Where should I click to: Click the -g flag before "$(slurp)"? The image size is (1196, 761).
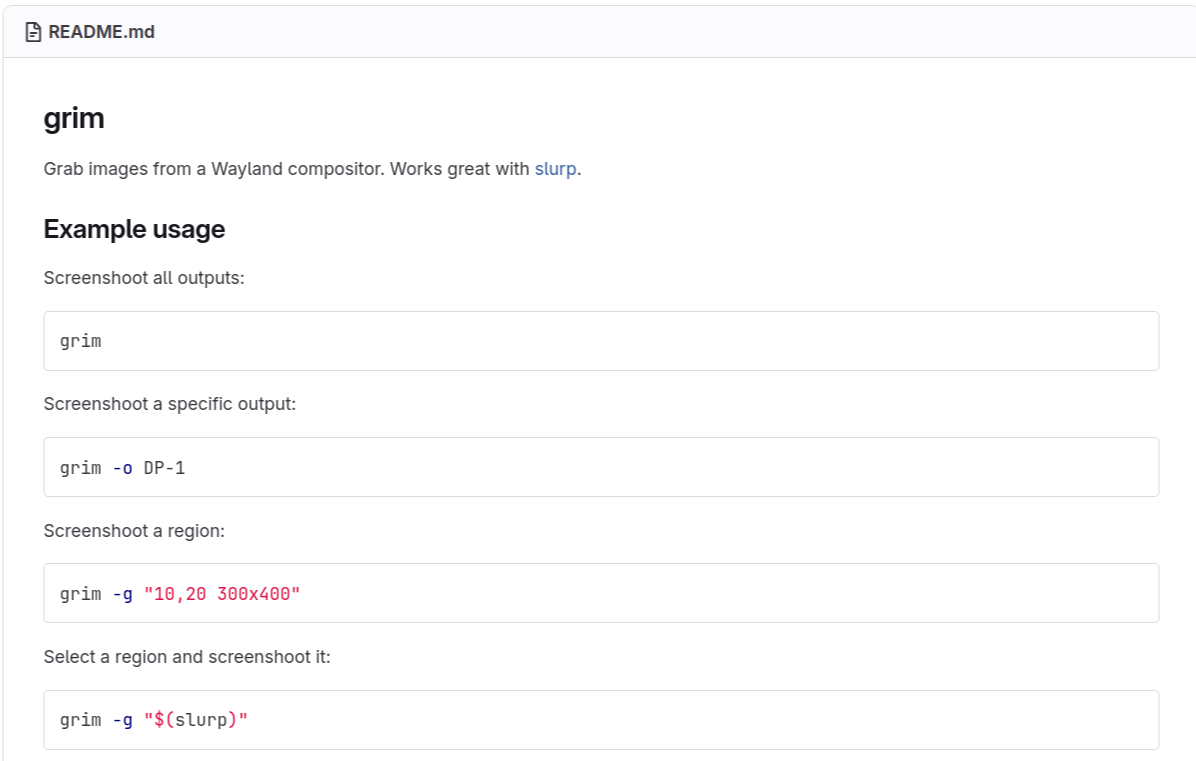(x=122, y=720)
